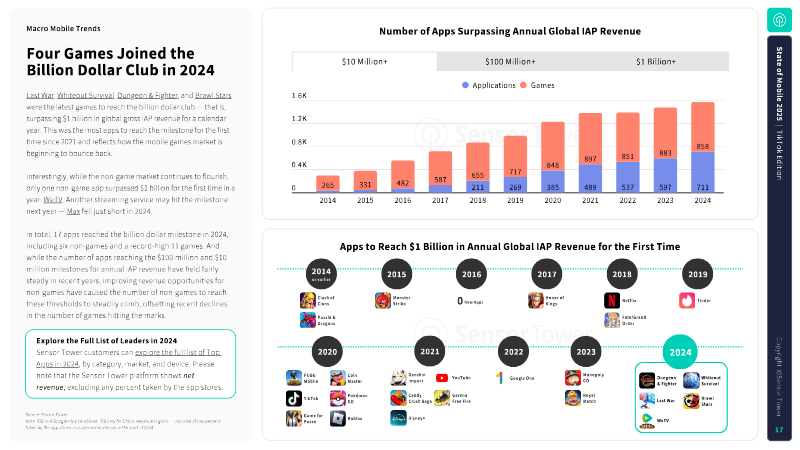Click the Sensor Tower logo at top right
This screenshot has width=800, height=450.
pyautogui.click(x=779, y=20)
